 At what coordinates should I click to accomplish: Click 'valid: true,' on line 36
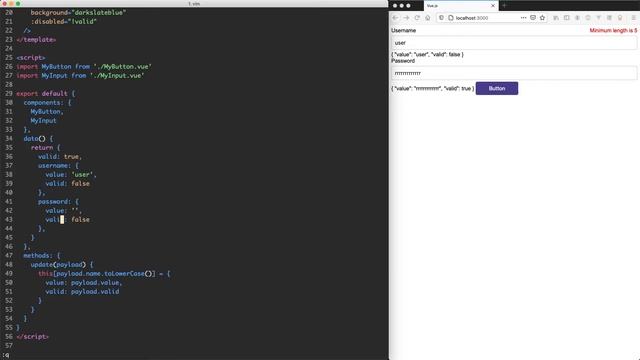[x=60, y=156]
